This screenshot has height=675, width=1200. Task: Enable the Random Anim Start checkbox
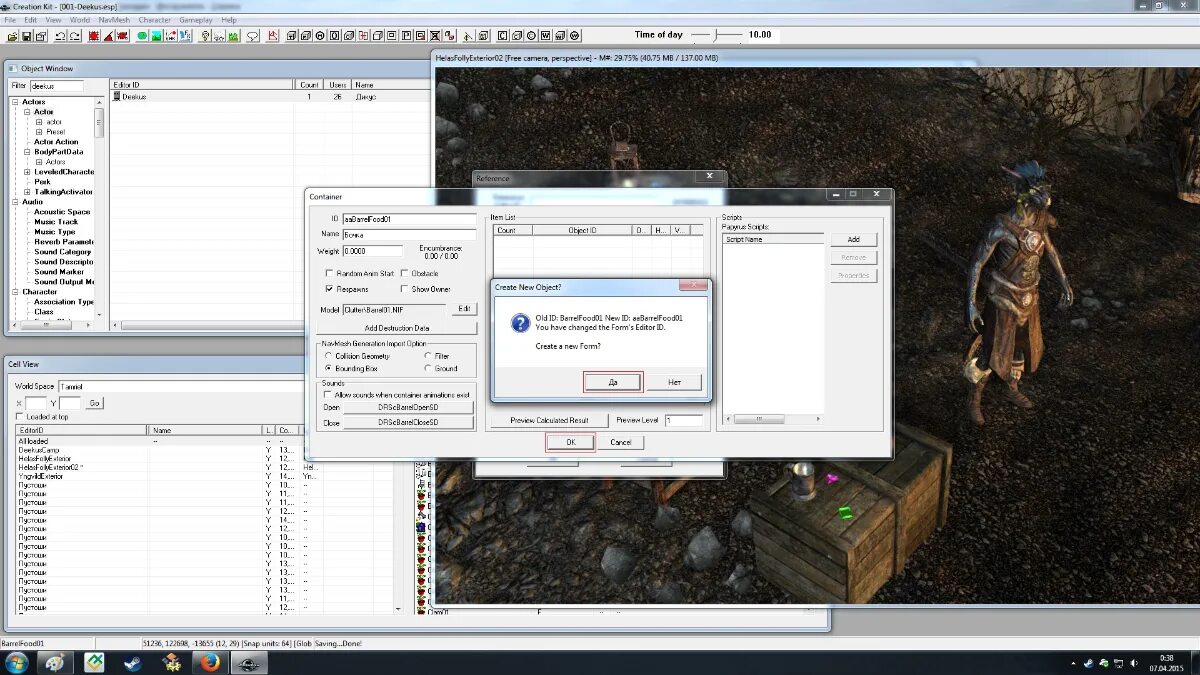click(x=330, y=273)
